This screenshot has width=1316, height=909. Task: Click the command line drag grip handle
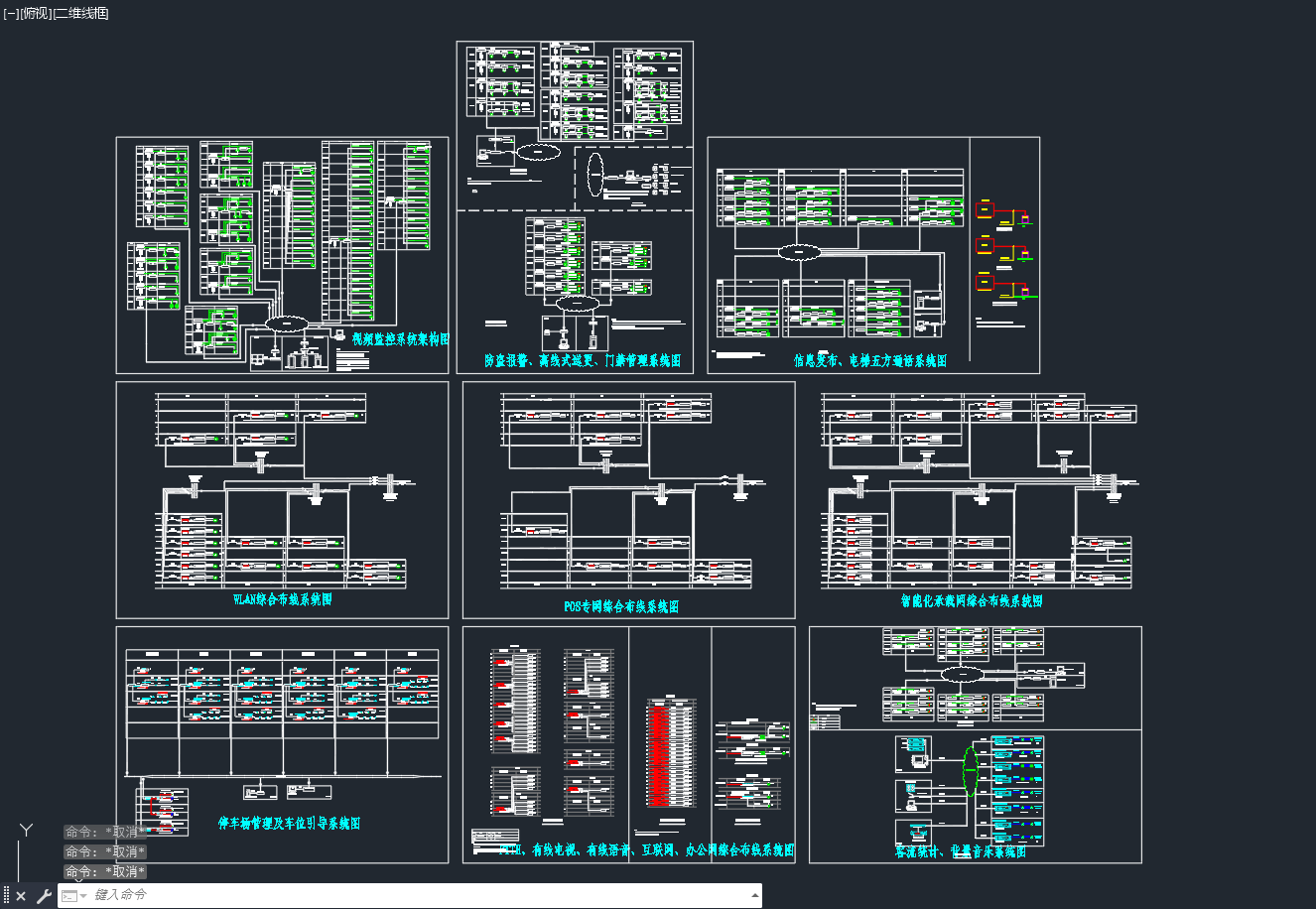[x=6, y=896]
